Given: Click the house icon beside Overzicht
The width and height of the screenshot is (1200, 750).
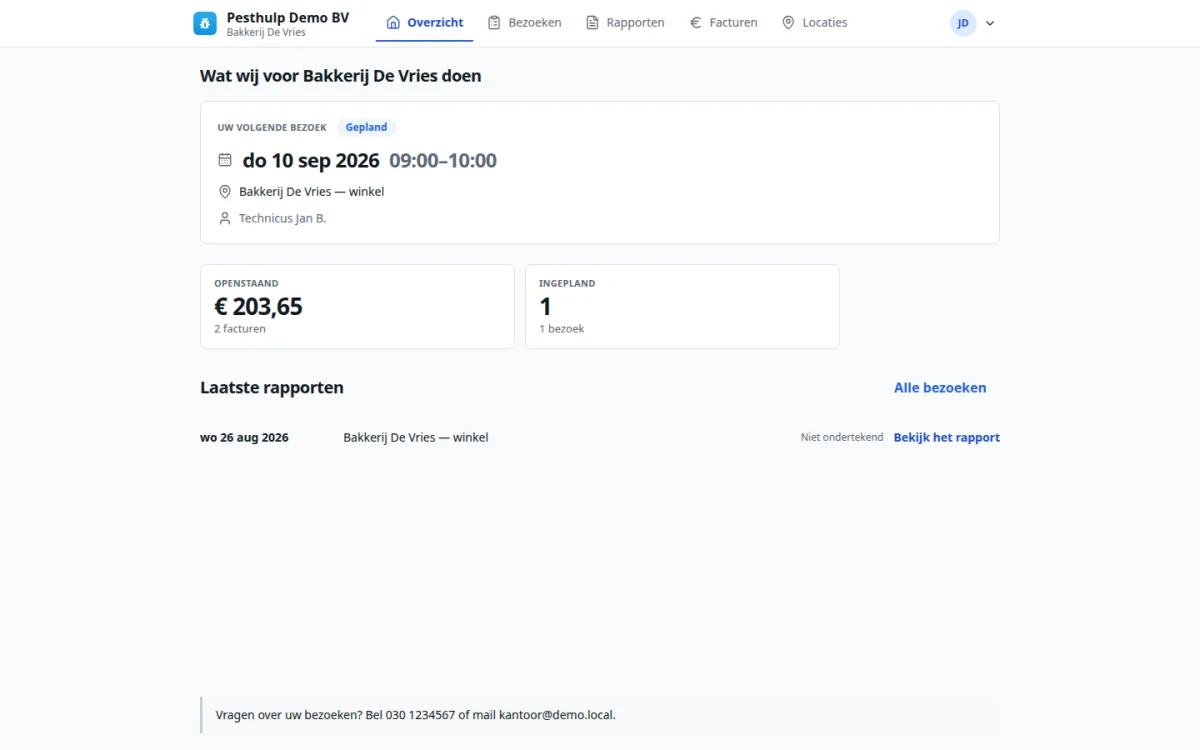Looking at the screenshot, I should click(x=393, y=22).
